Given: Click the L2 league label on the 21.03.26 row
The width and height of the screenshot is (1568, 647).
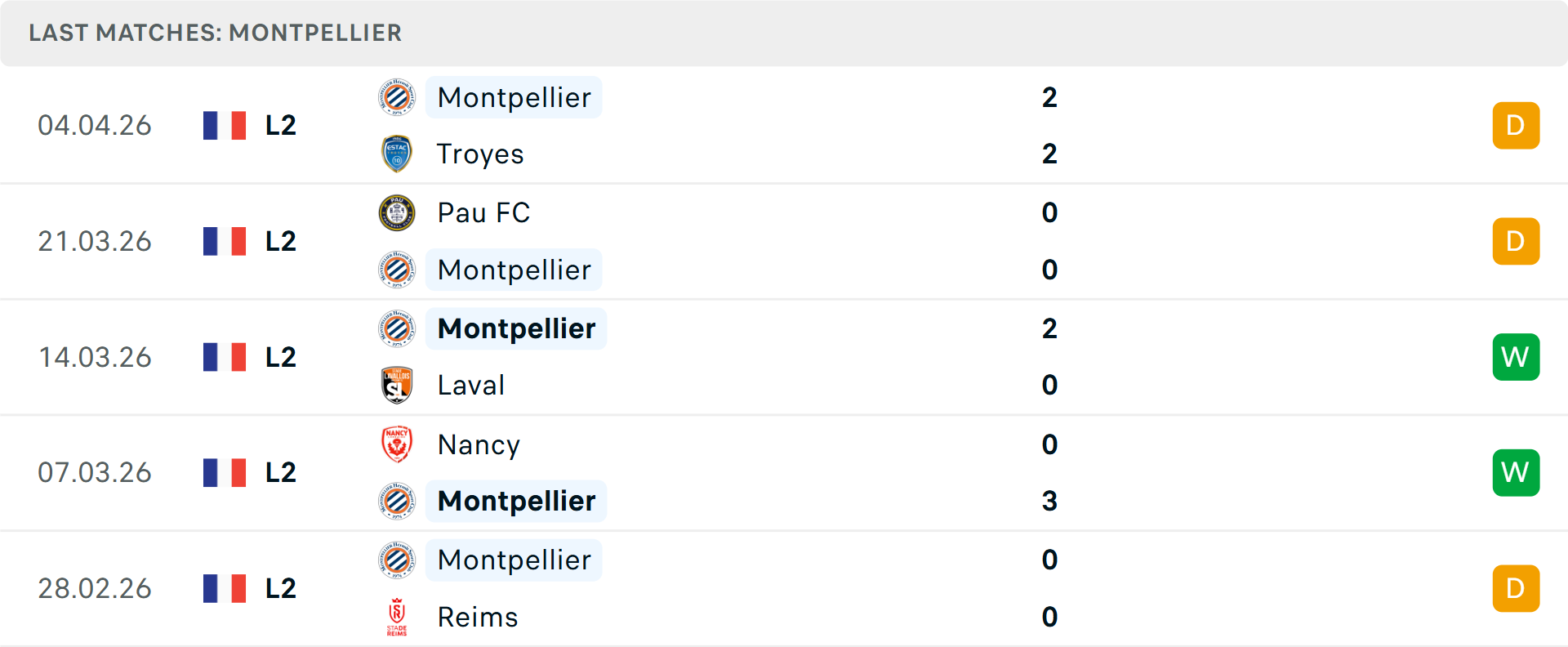Looking at the screenshot, I should click(x=278, y=241).
